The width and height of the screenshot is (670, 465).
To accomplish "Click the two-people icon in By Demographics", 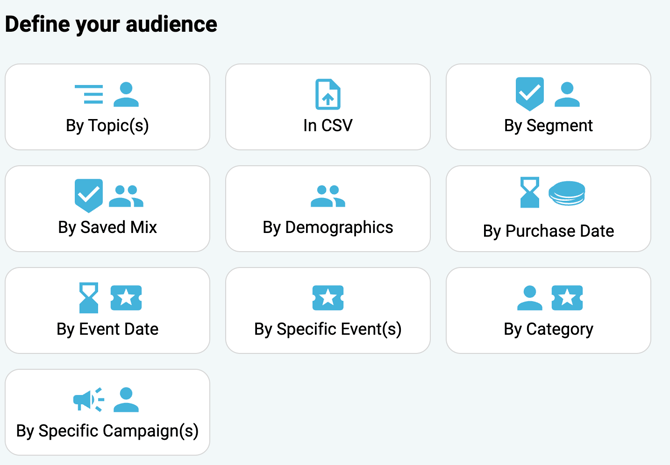I will tap(328, 196).
